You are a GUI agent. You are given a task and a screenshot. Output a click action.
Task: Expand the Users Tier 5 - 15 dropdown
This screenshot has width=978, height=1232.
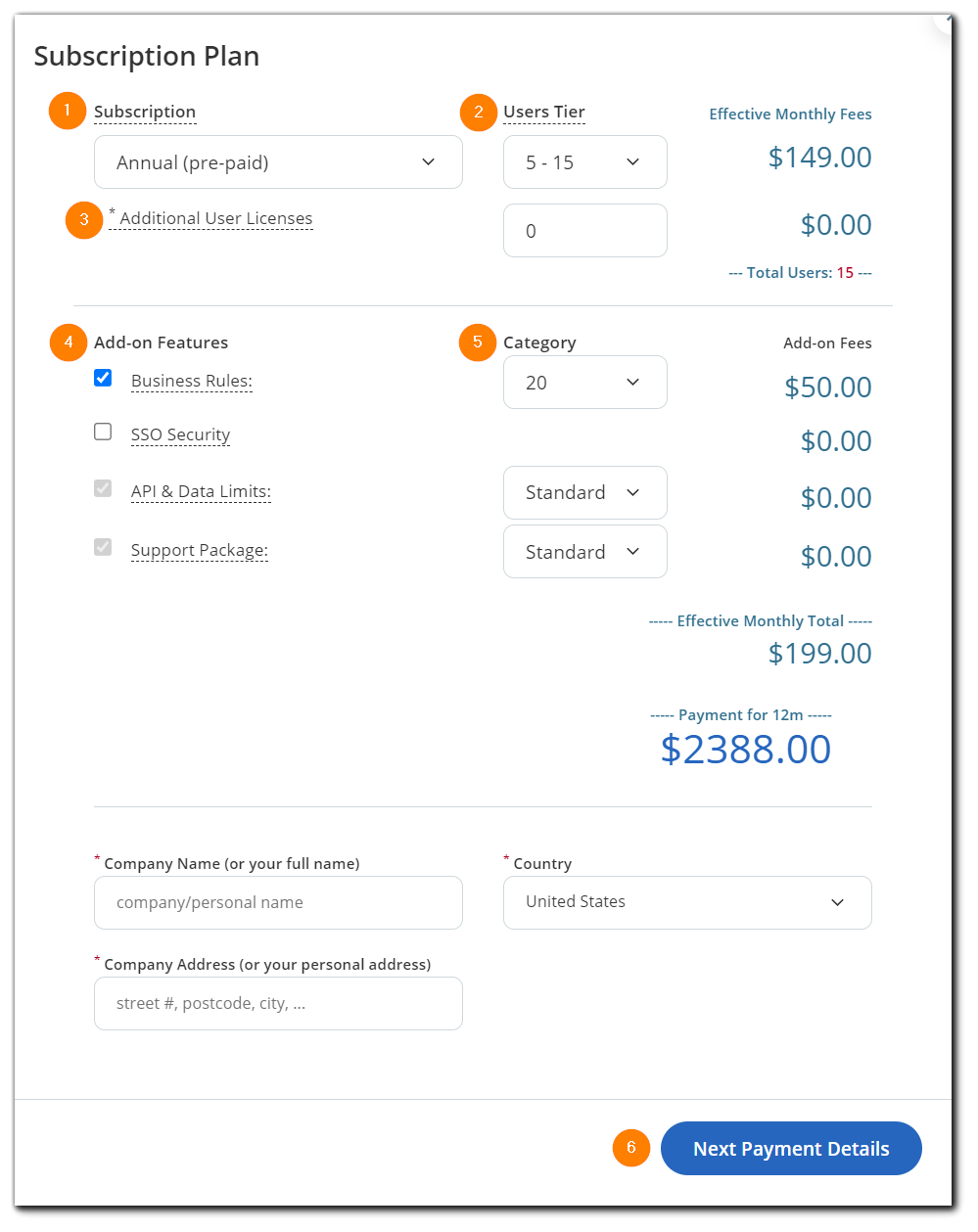coord(584,162)
